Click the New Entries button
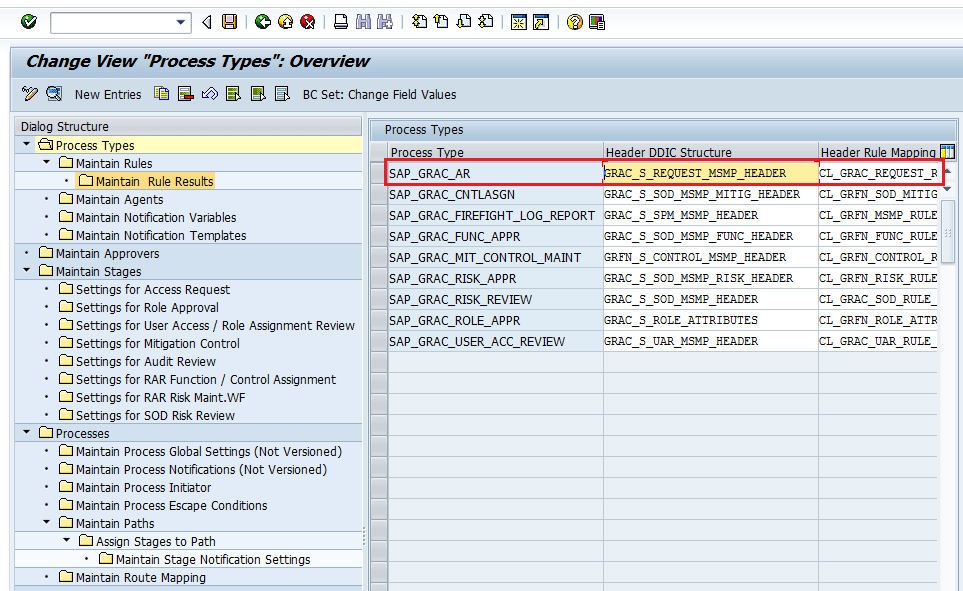The height and width of the screenshot is (591, 963). (x=108, y=94)
